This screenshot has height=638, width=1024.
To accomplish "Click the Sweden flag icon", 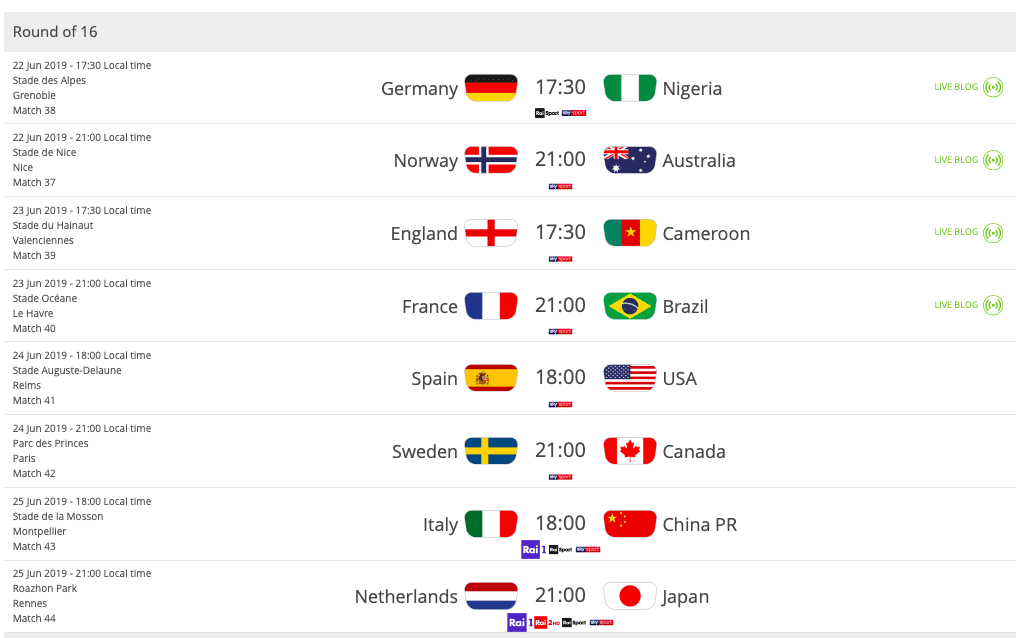I will coord(491,451).
